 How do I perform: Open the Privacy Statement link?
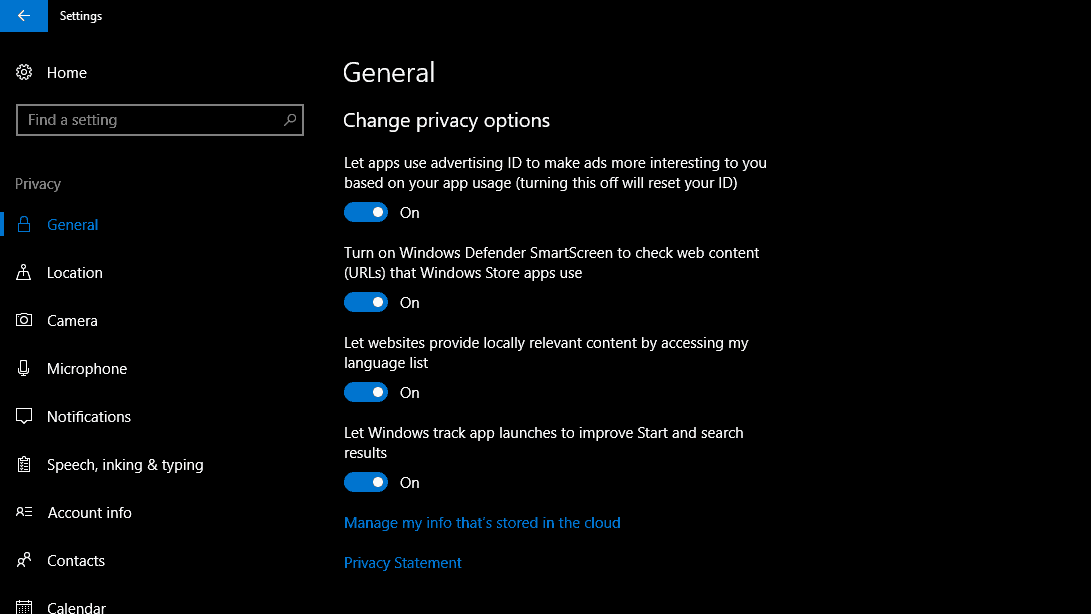403,563
